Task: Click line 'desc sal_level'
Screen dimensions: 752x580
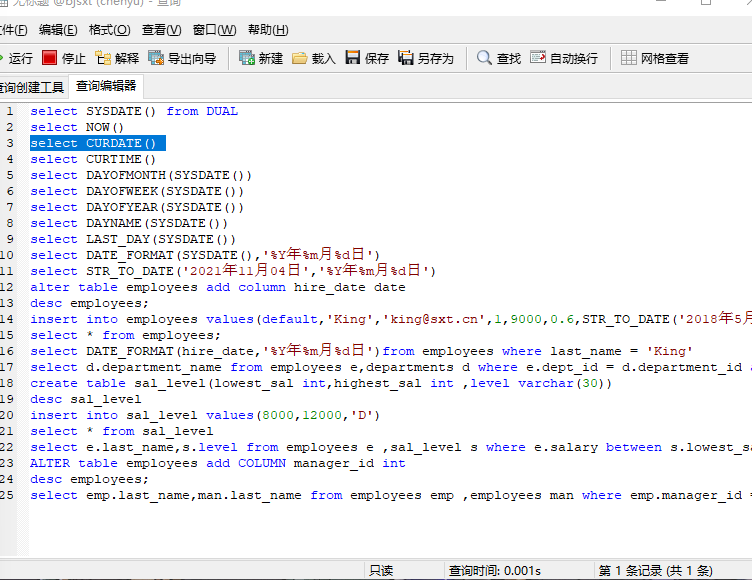Action: 85,399
